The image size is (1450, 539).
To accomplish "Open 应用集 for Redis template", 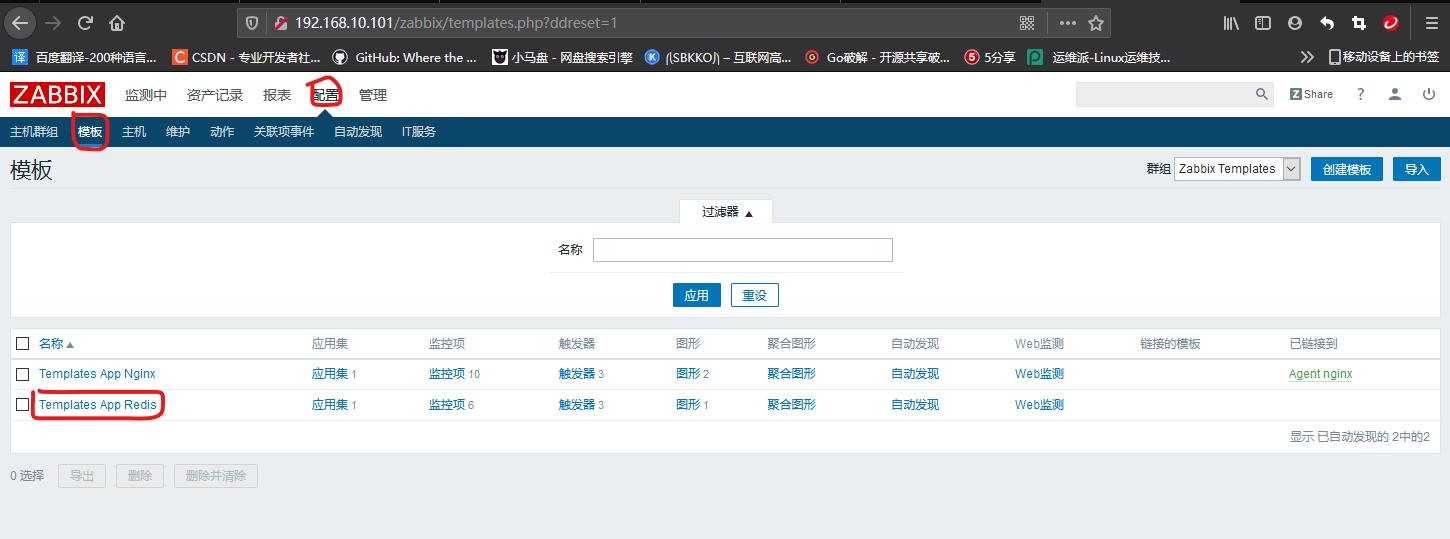I will 330,405.
